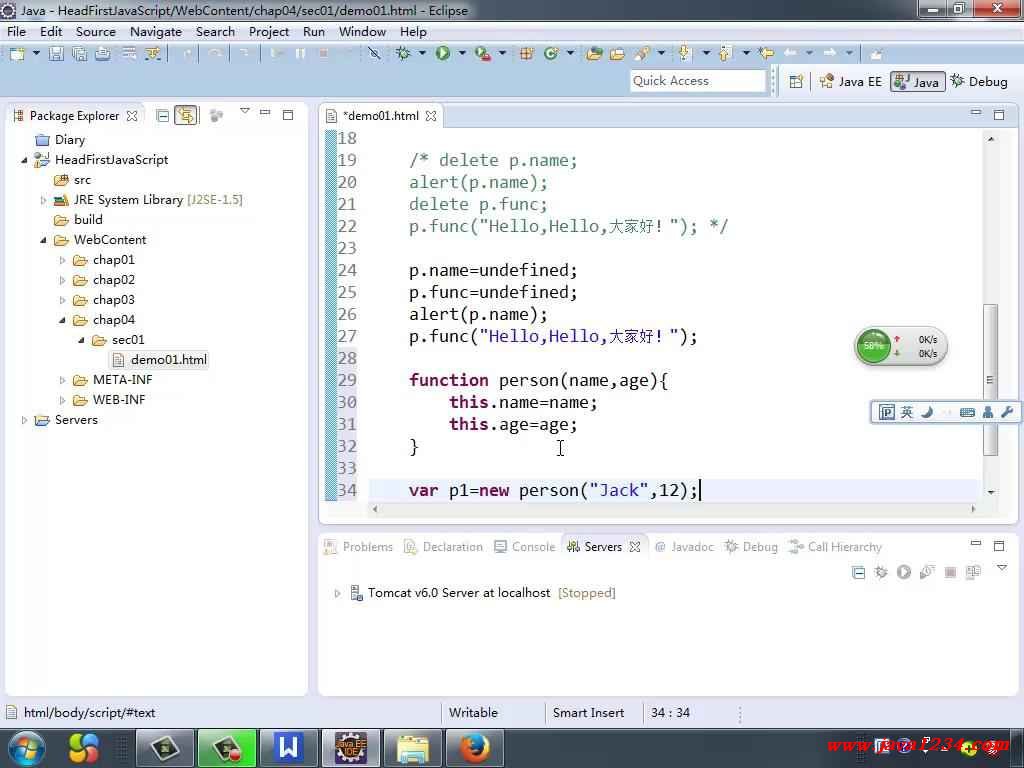
Task: Click the Search flashlight toolbar icon
Action: tap(642, 54)
